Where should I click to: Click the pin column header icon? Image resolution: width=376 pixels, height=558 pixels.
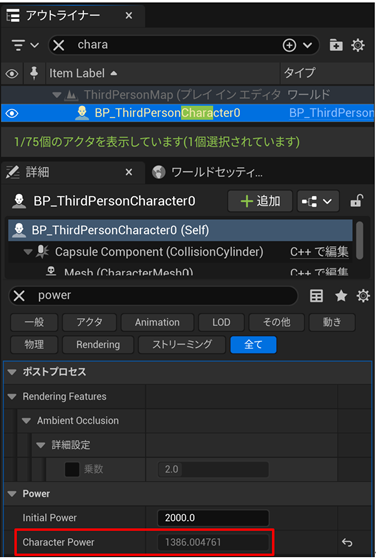[x=34, y=73]
